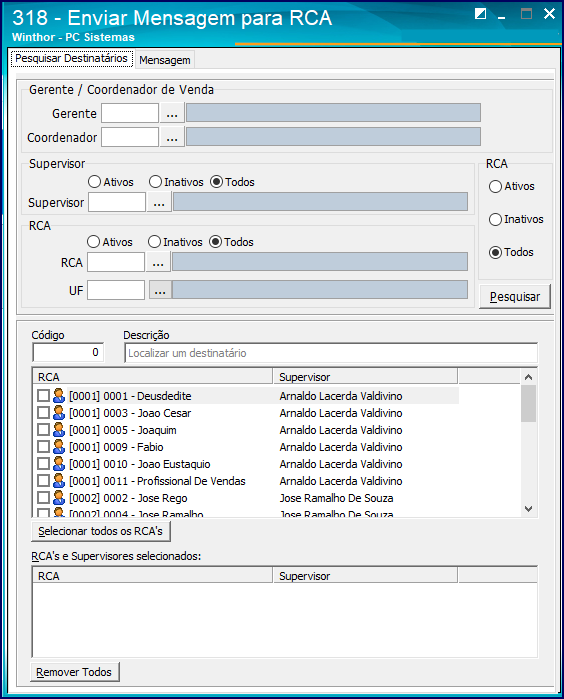564x699 pixels.
Task: Close the Enviar Mensagem window
Action: coord(549,14)
